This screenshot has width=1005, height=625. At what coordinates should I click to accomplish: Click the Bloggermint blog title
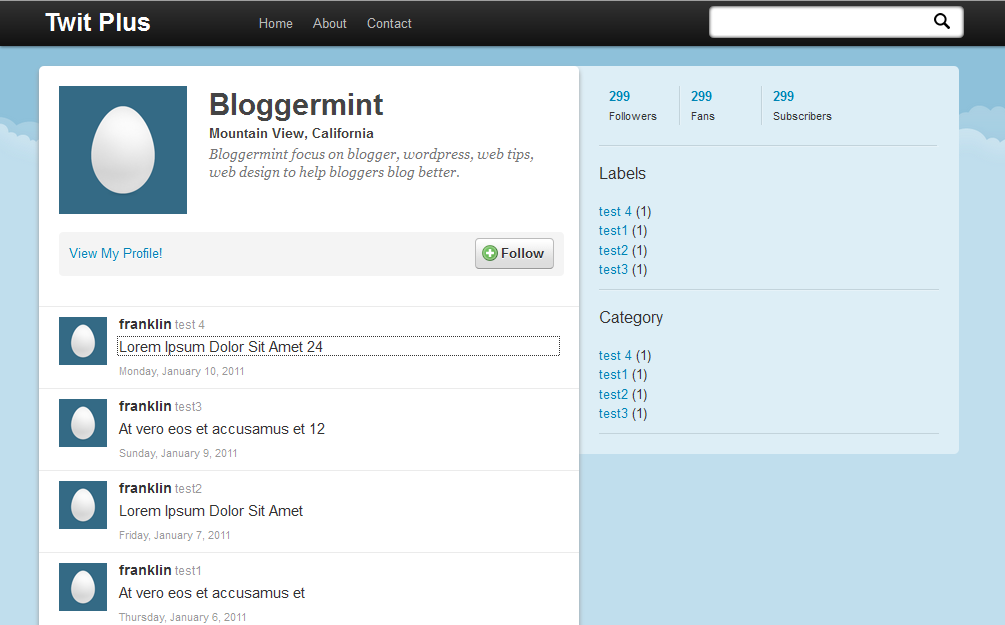pos(296,104)
